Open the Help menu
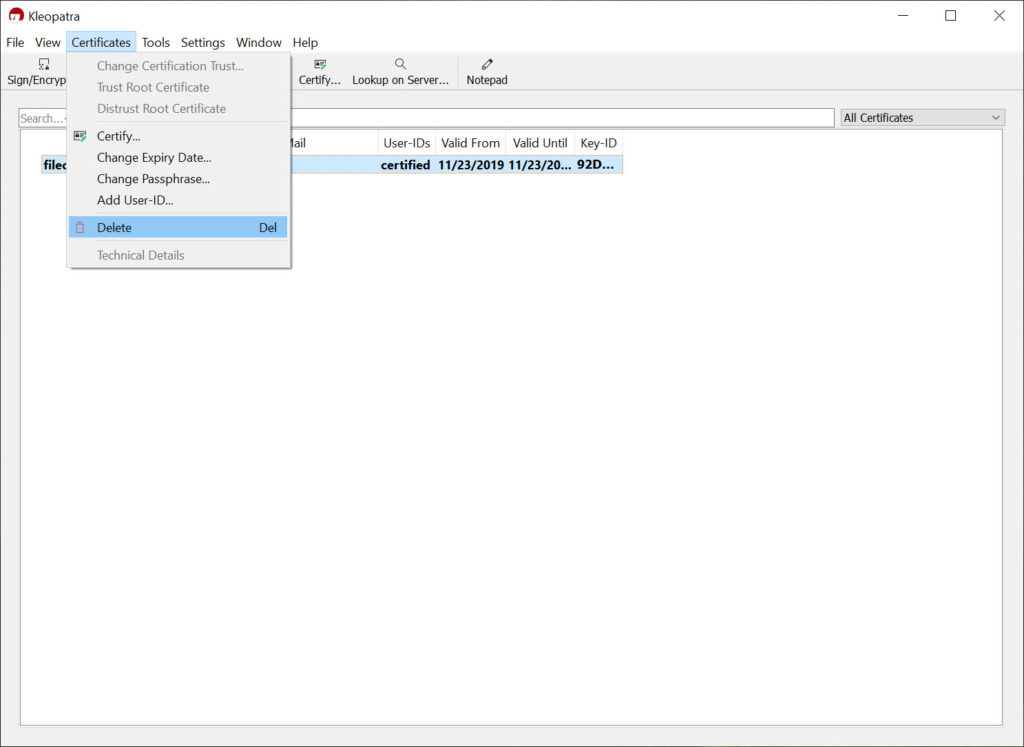 [305, 42]
